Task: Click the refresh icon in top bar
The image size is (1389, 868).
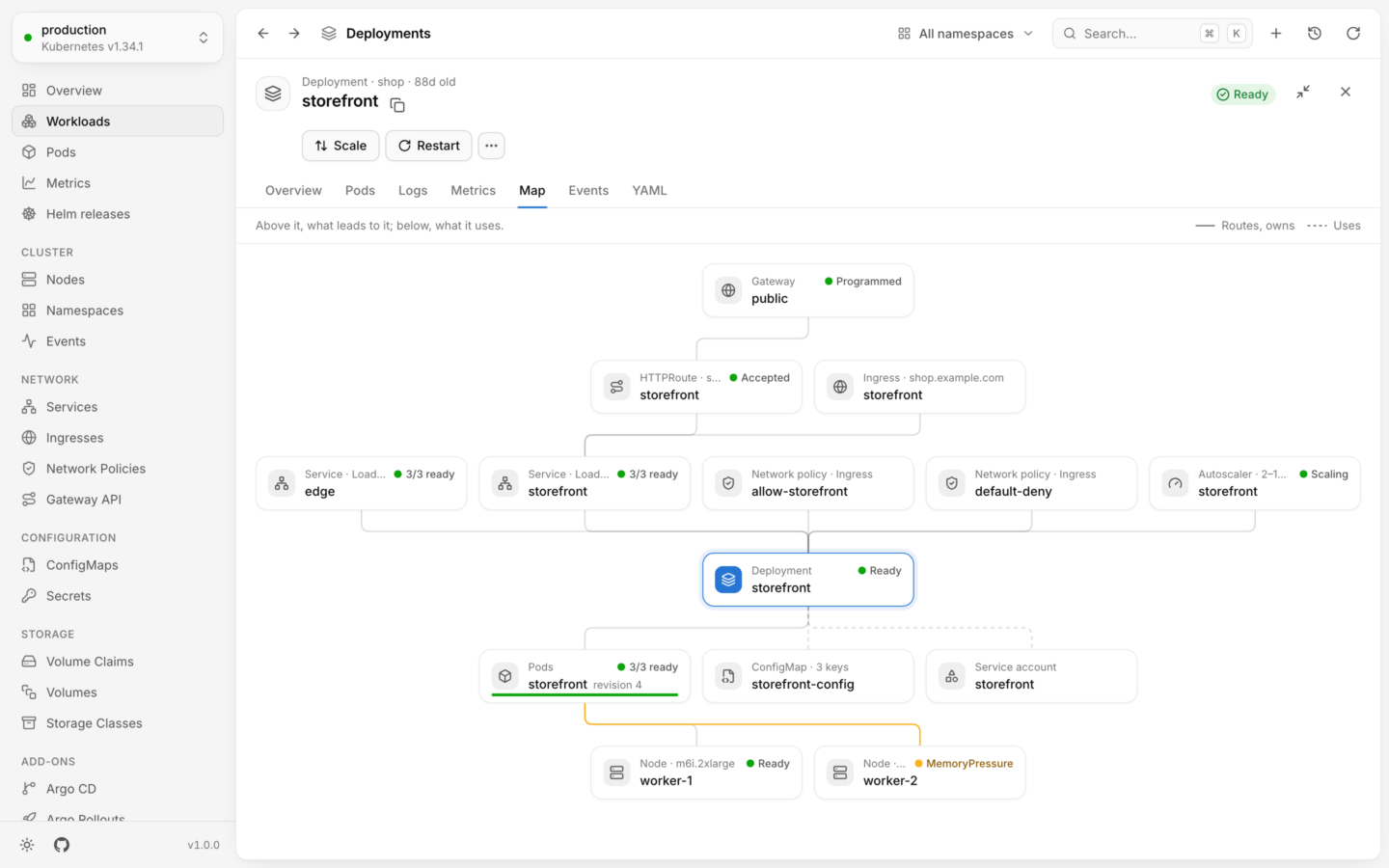Action: 1353,34
